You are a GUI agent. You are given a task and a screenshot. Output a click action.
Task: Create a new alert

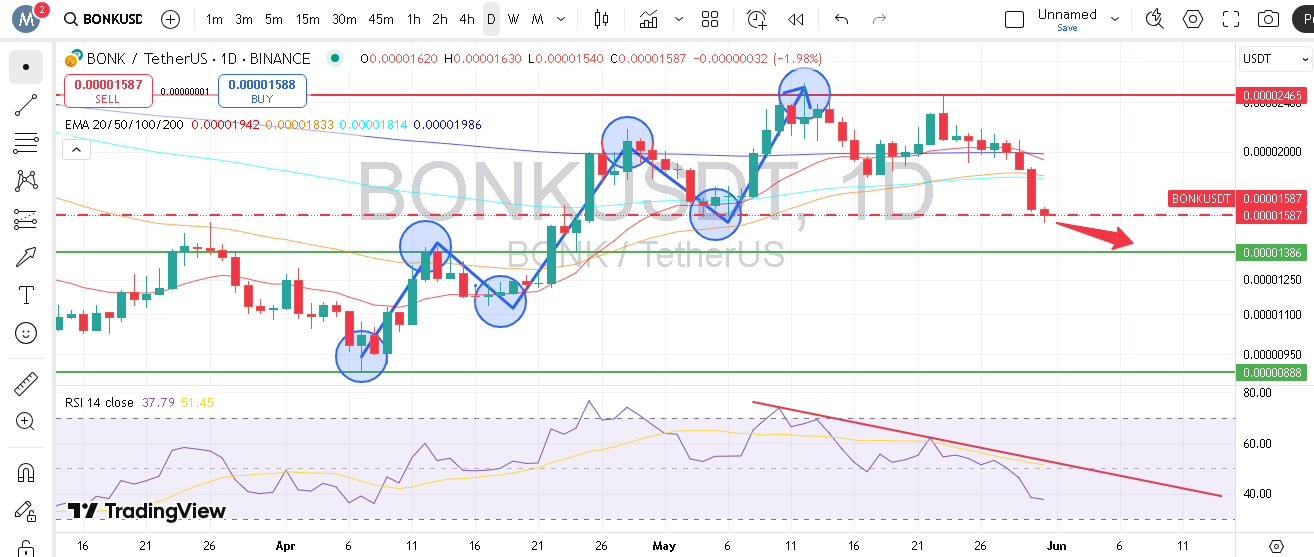coord(757,19)
